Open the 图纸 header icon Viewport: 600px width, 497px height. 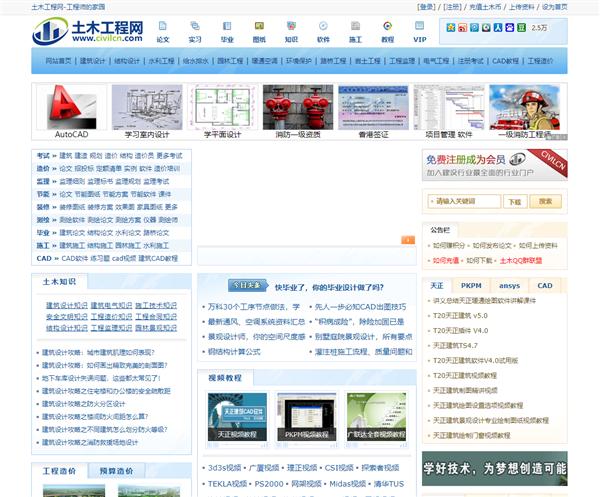point(259,31)
